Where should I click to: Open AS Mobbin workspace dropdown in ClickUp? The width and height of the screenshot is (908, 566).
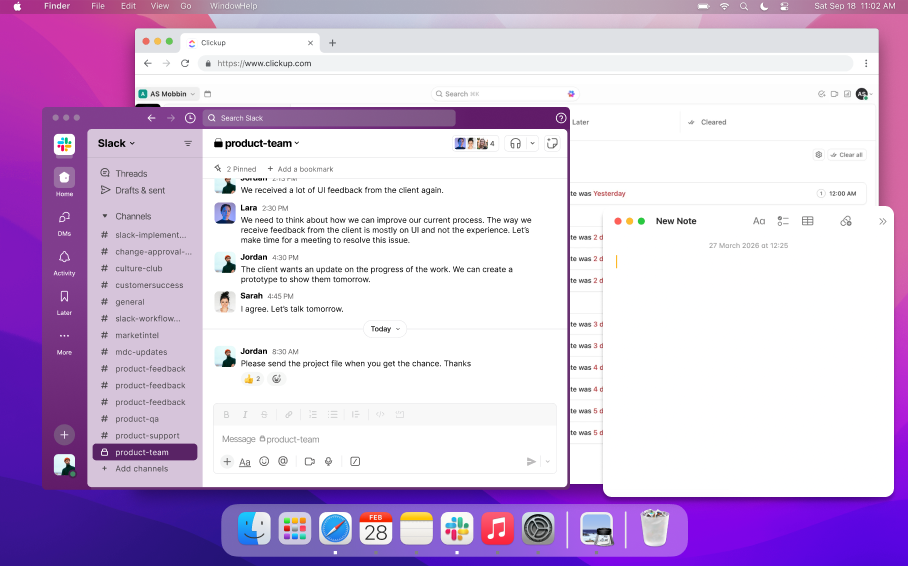(x=167, y=94)
